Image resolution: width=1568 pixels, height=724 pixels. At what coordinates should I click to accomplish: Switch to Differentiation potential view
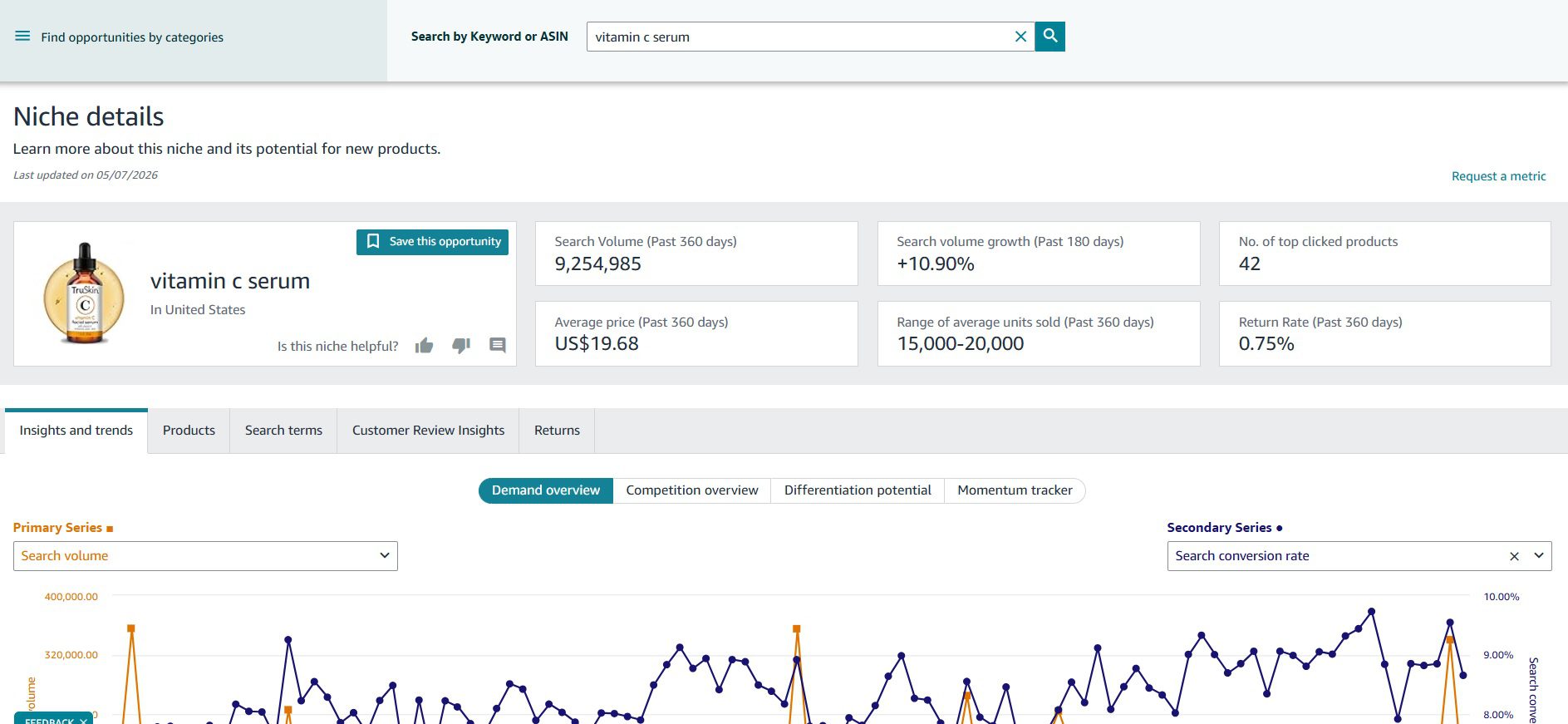(858, 490)
